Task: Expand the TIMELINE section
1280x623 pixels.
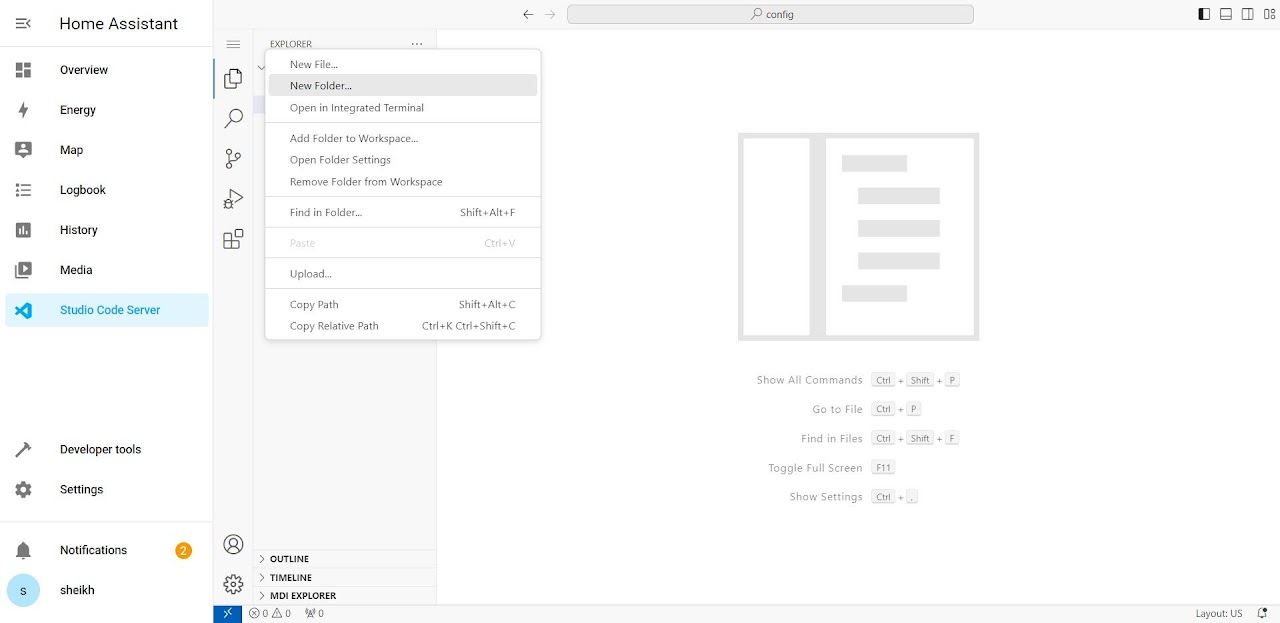Action: (x=345, y=578)
